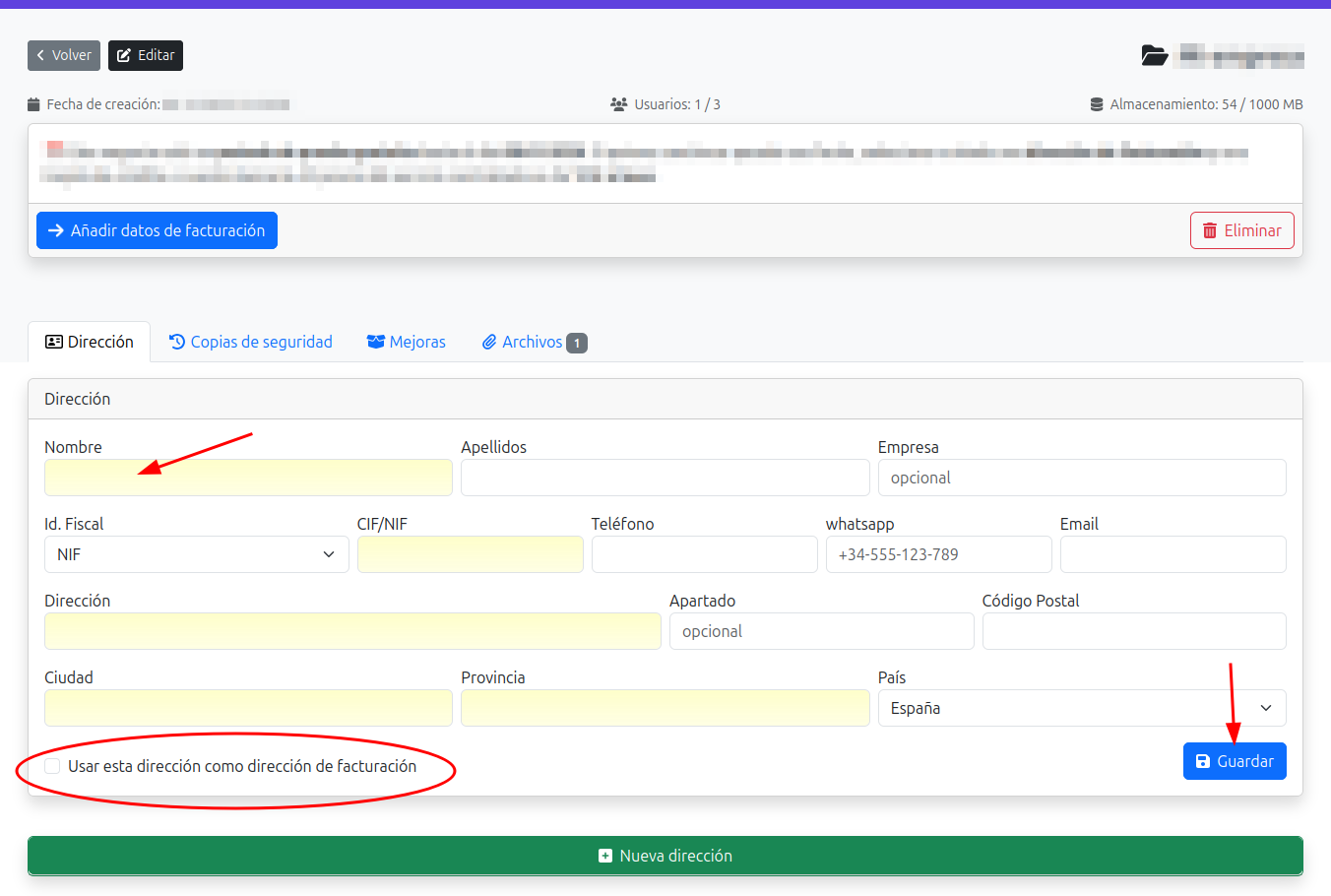Click the history icon in Copias de seguridad

(177, 342)
